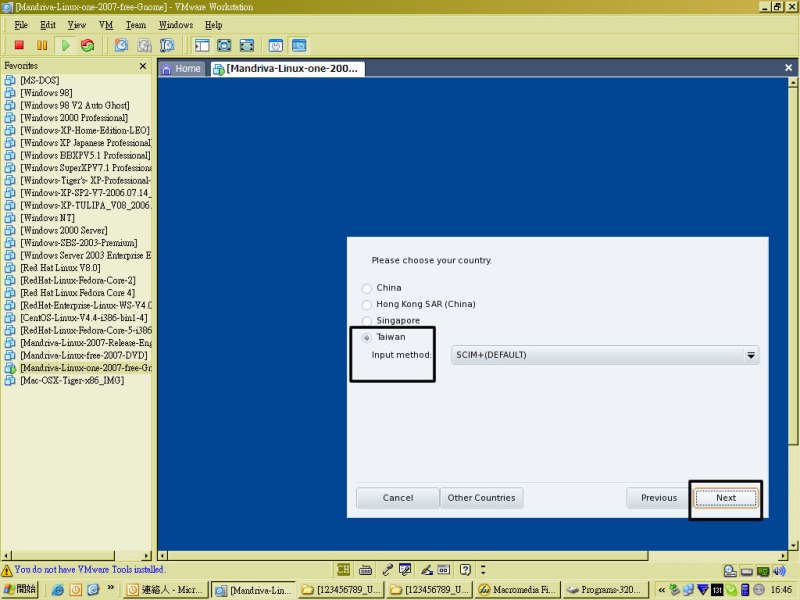
Task: Click the Summary view toolbar icon
Action: 276,45
